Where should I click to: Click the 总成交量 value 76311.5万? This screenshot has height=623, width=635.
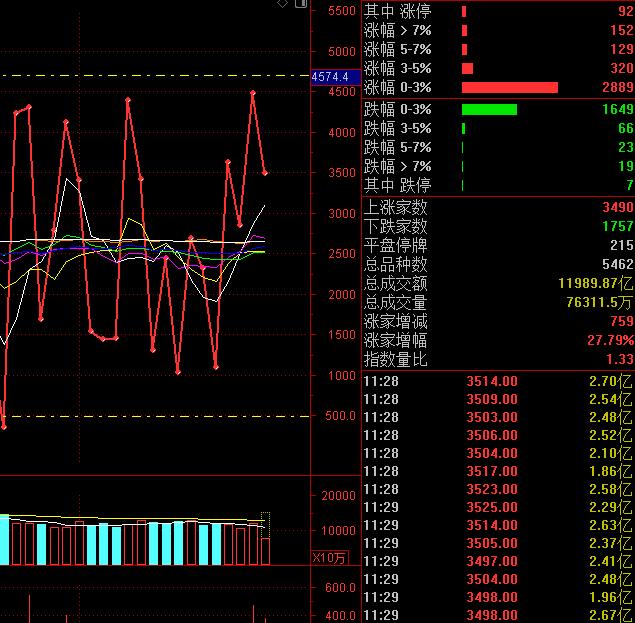point(600,302)
